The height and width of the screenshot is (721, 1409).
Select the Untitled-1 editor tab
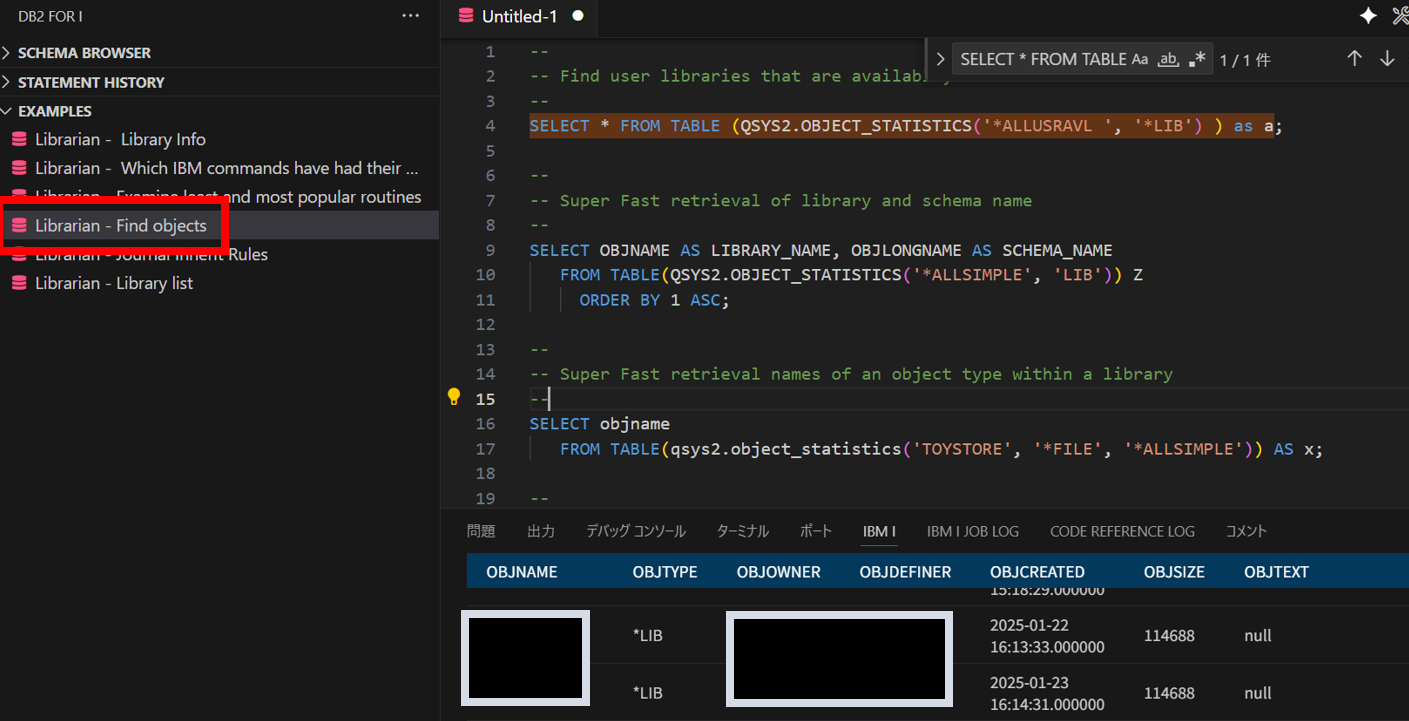tap(520, 16)
